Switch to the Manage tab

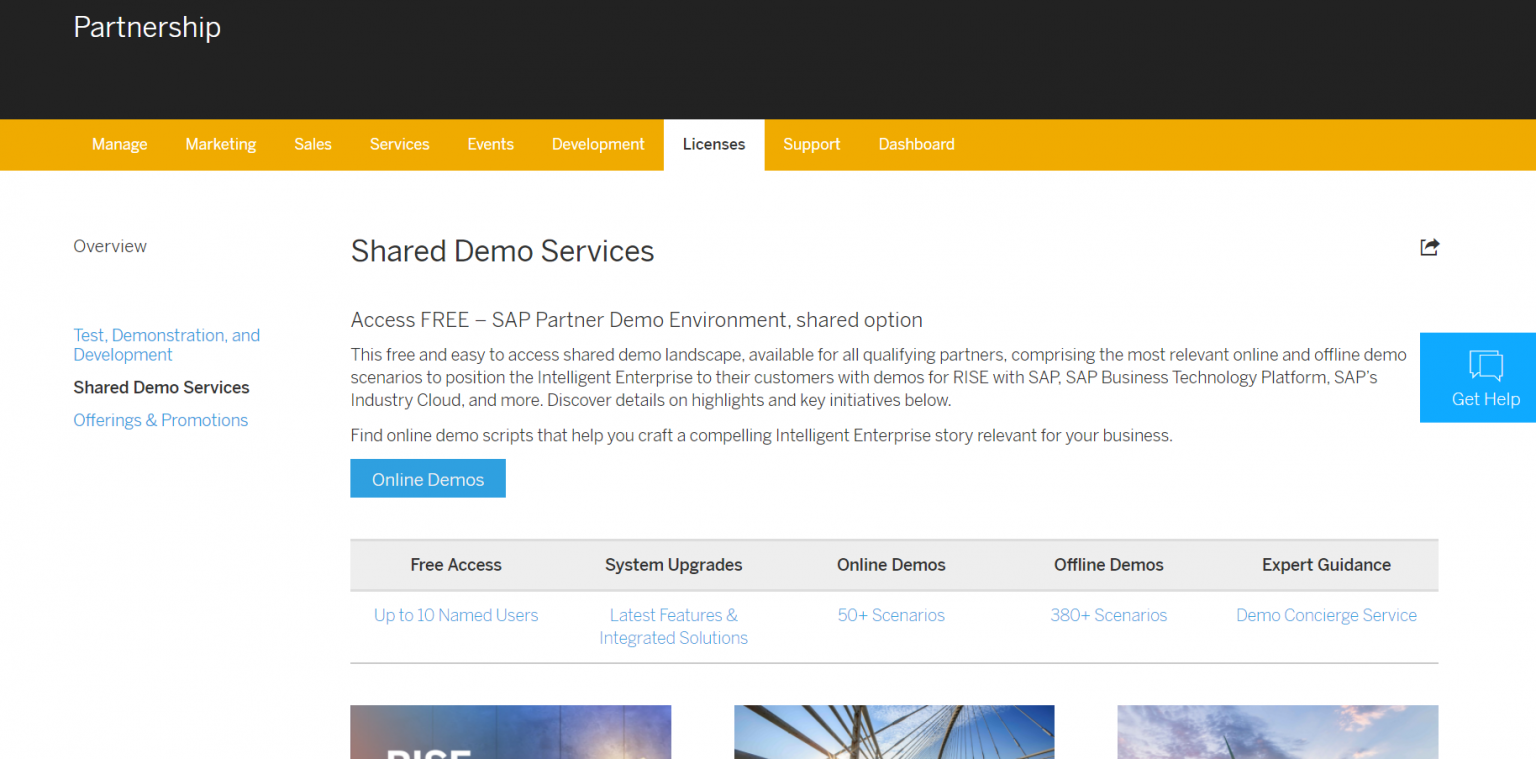pyautogui.click(x=119, y=144)
